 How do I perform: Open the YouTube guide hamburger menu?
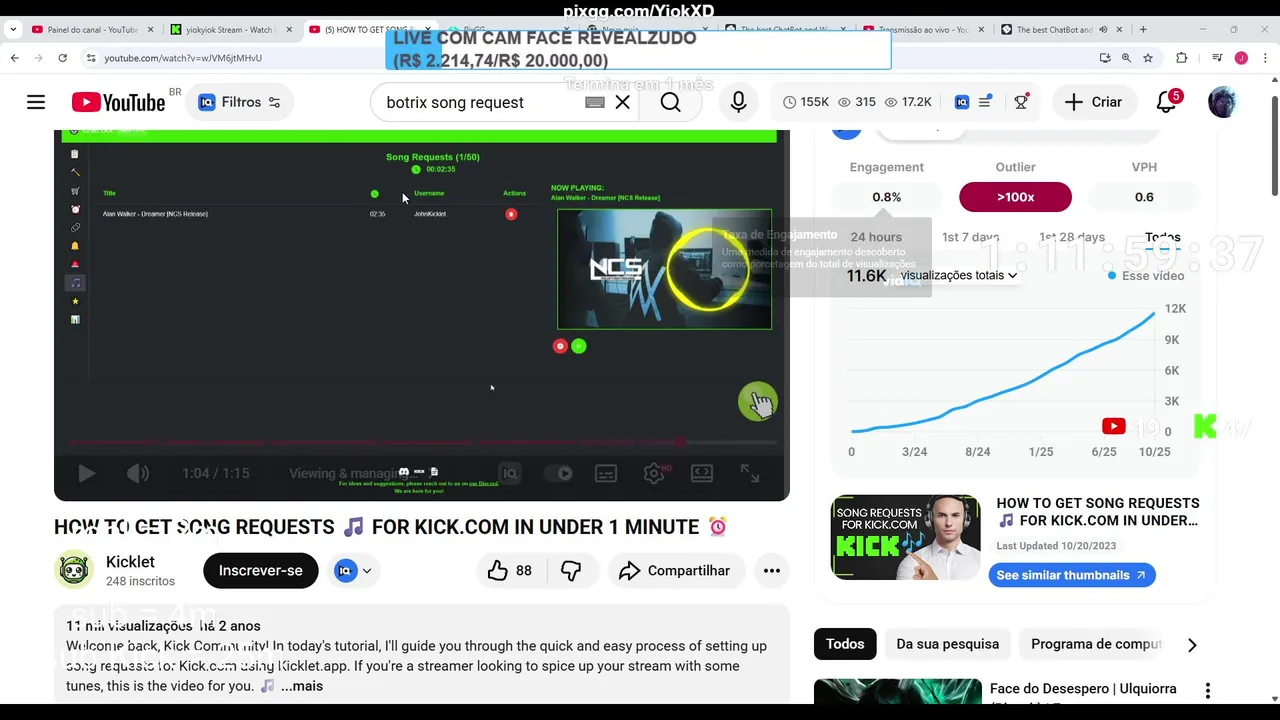pos(36,102)
